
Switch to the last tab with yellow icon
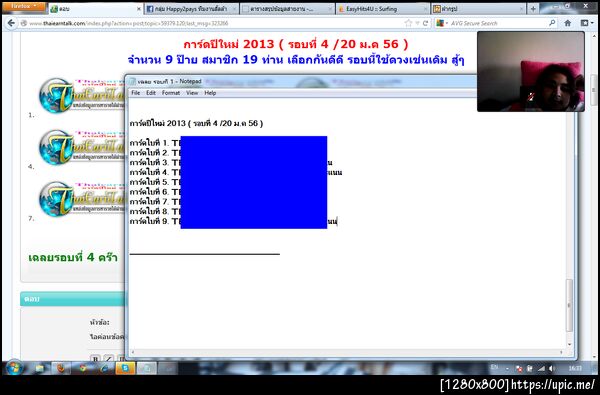click(x=478, y=9)
